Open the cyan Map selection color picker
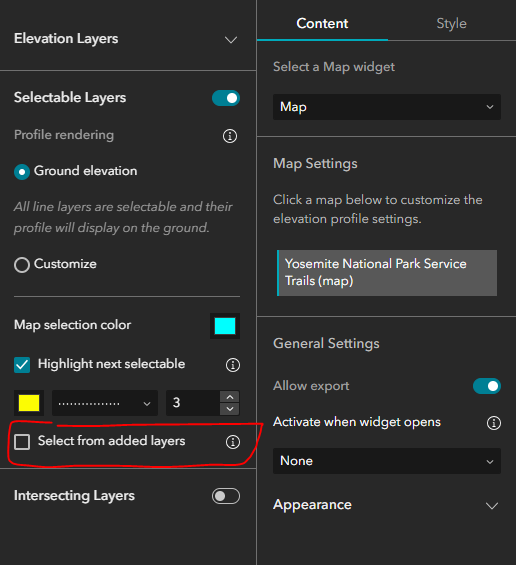516x565 pixels. coord(225,326)
